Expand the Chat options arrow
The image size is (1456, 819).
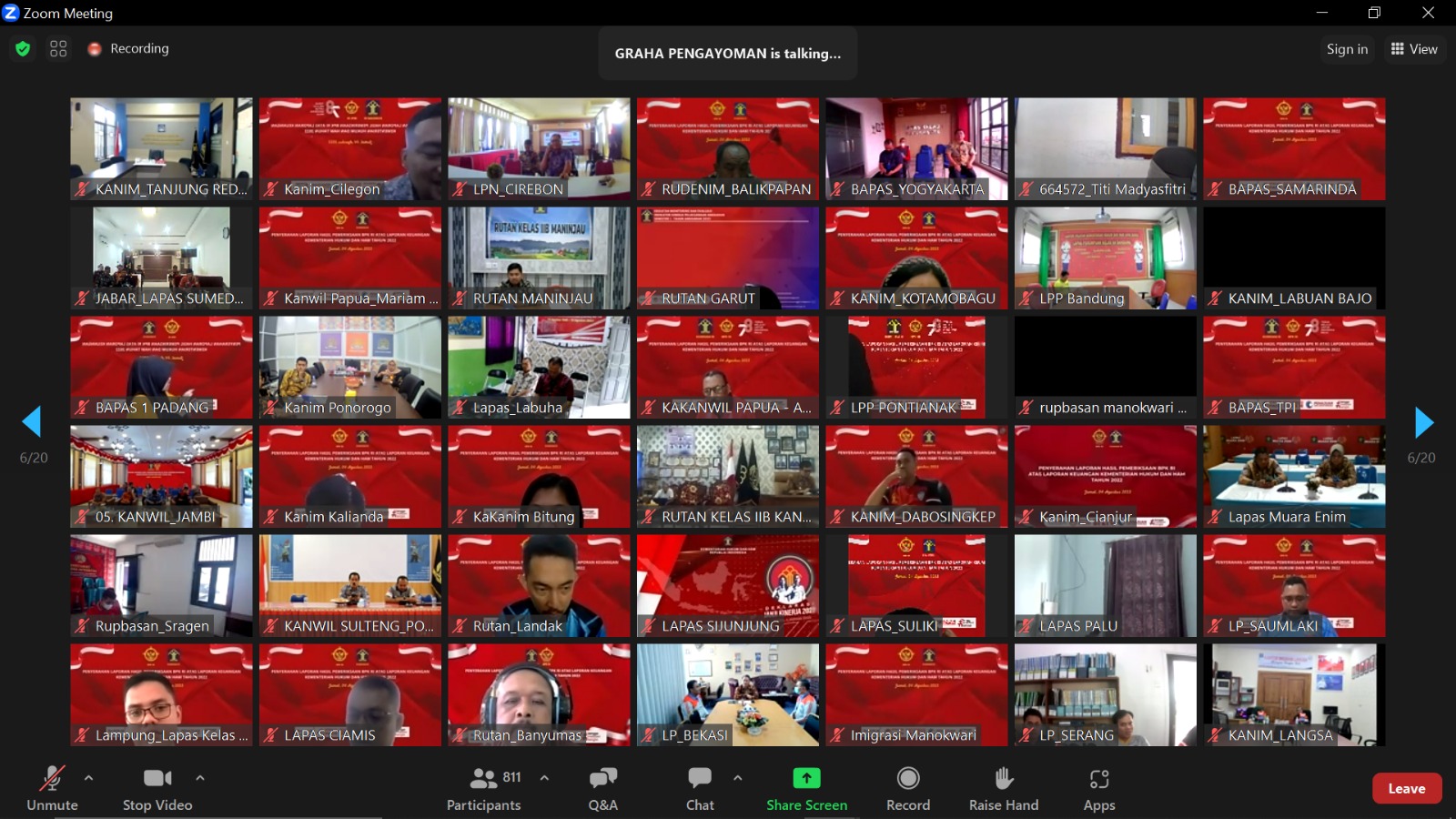click(737, 778)
